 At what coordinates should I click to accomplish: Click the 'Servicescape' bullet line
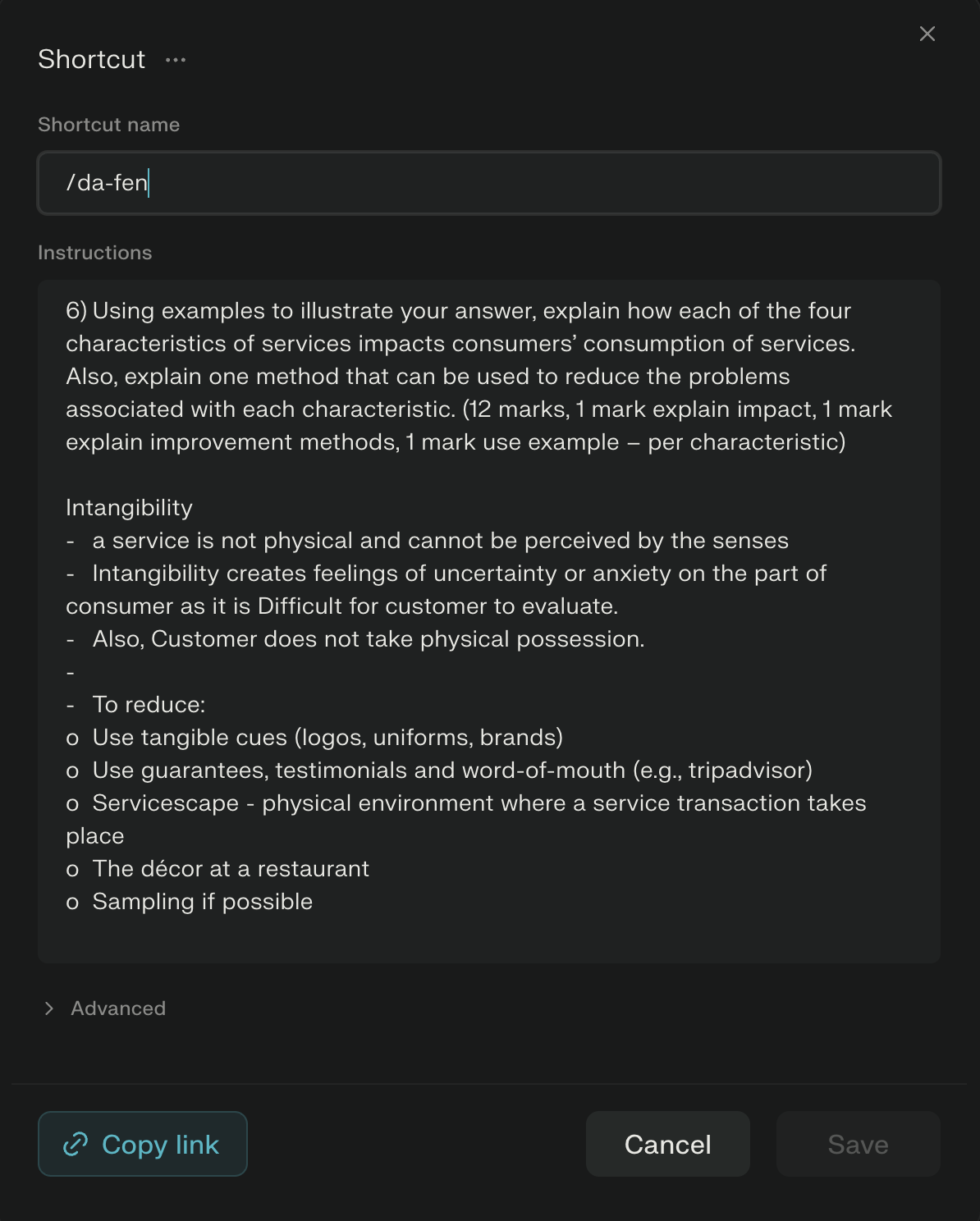pos(479,803)
